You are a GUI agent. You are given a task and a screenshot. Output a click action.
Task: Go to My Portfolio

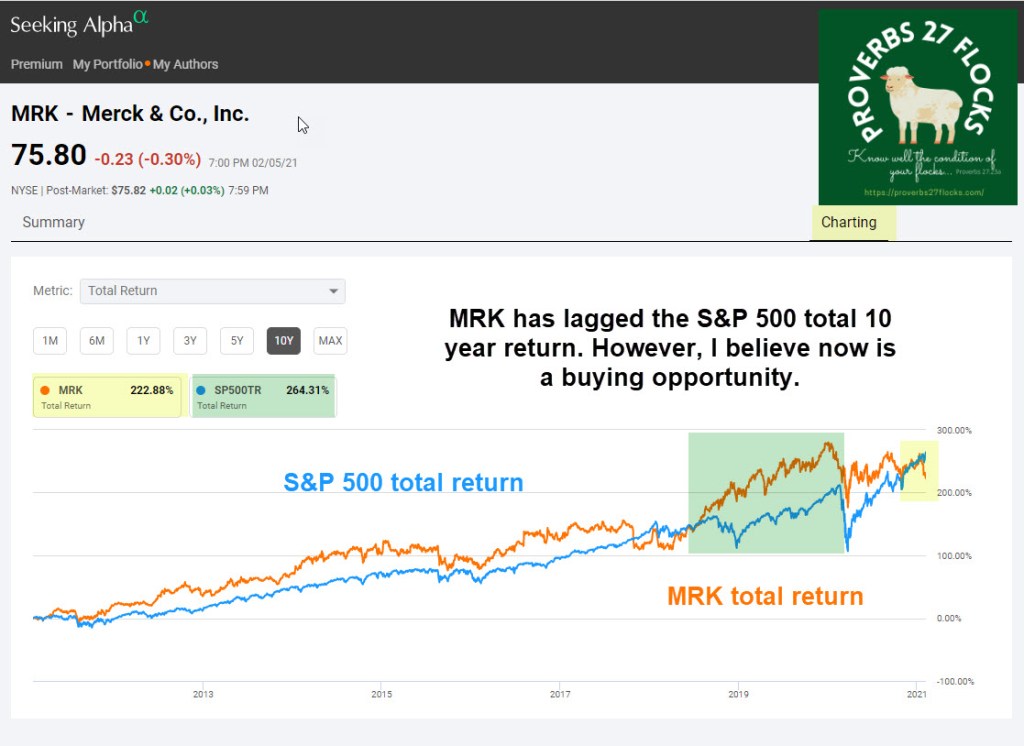[107, 64]
